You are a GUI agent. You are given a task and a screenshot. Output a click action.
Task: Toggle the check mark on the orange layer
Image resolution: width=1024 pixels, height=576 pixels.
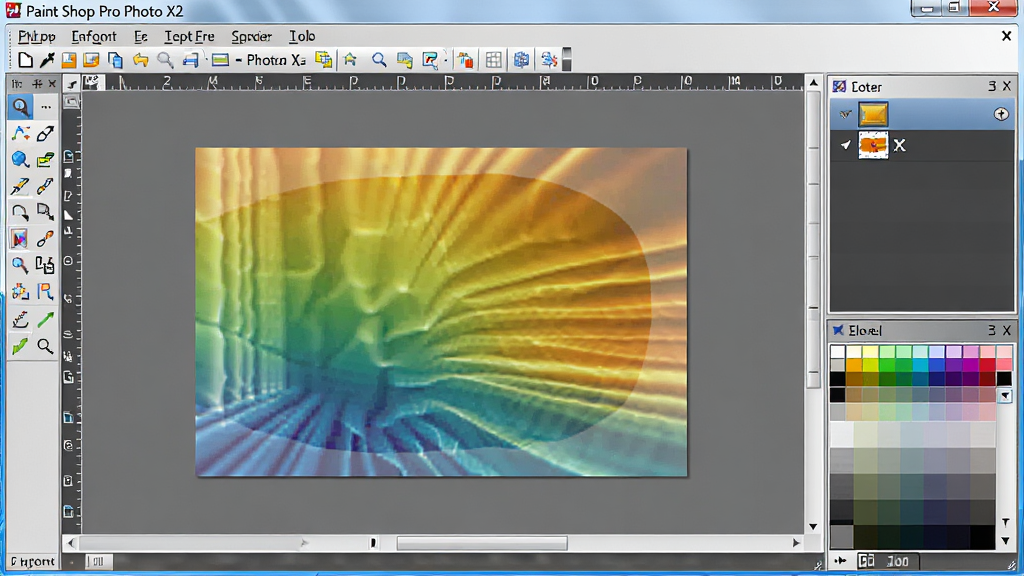click(846, 145)
